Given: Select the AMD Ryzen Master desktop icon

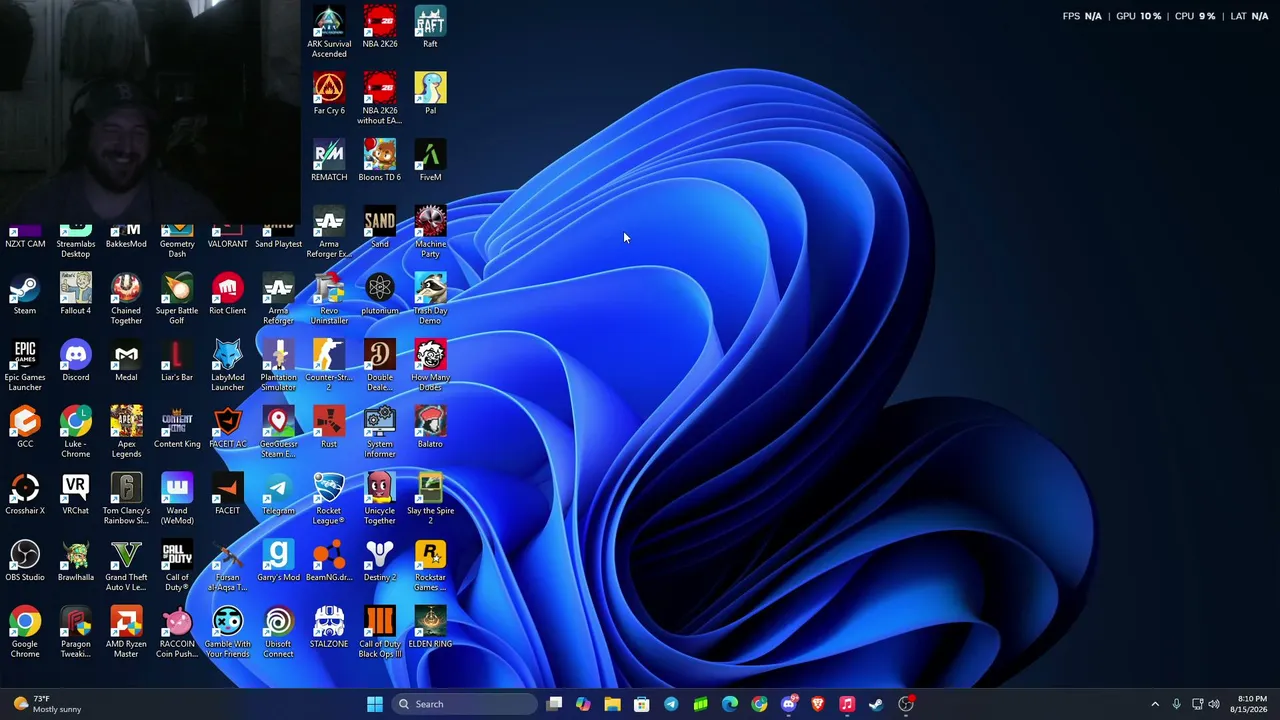Looking at the screenshot, I should (126, 632).
